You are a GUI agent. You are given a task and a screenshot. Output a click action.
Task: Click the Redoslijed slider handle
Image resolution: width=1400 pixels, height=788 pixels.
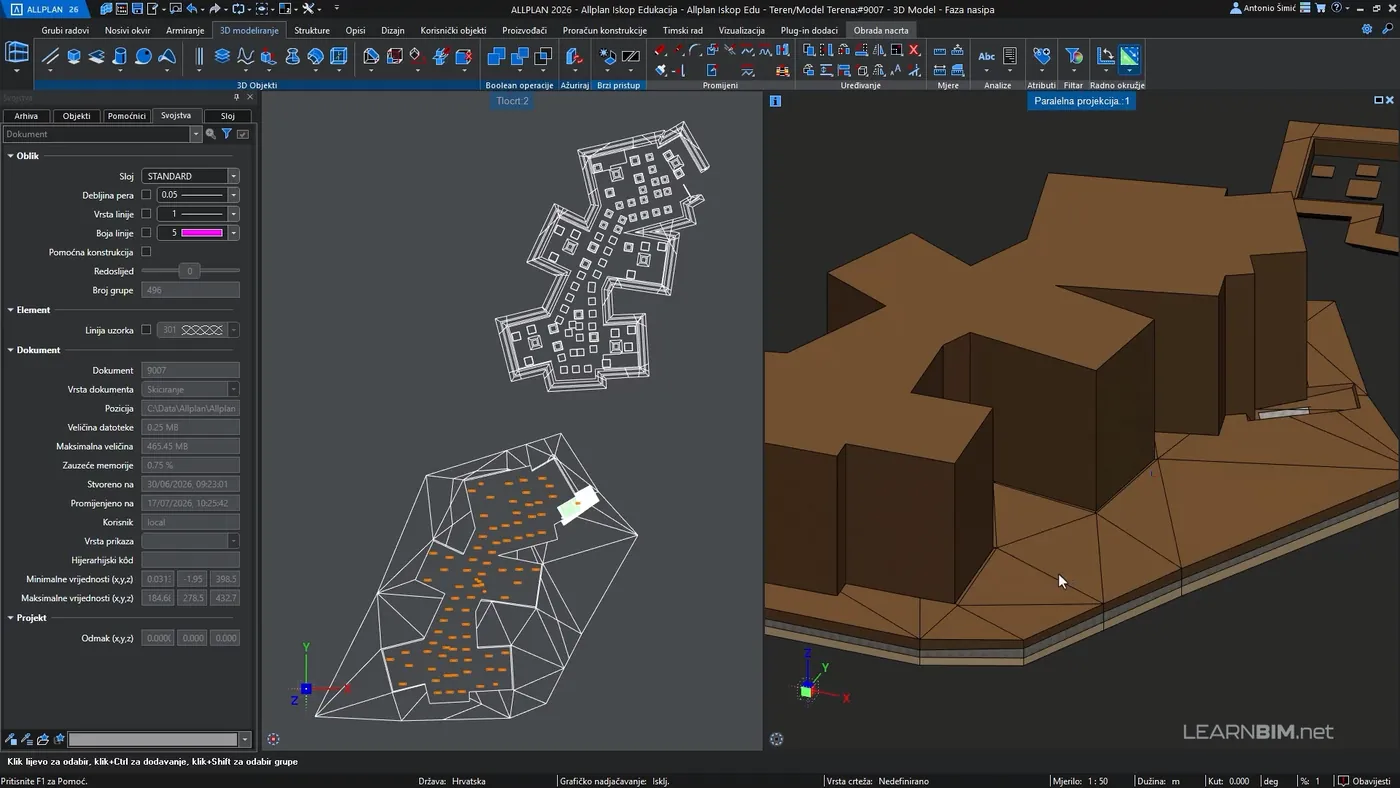point(189,271)
